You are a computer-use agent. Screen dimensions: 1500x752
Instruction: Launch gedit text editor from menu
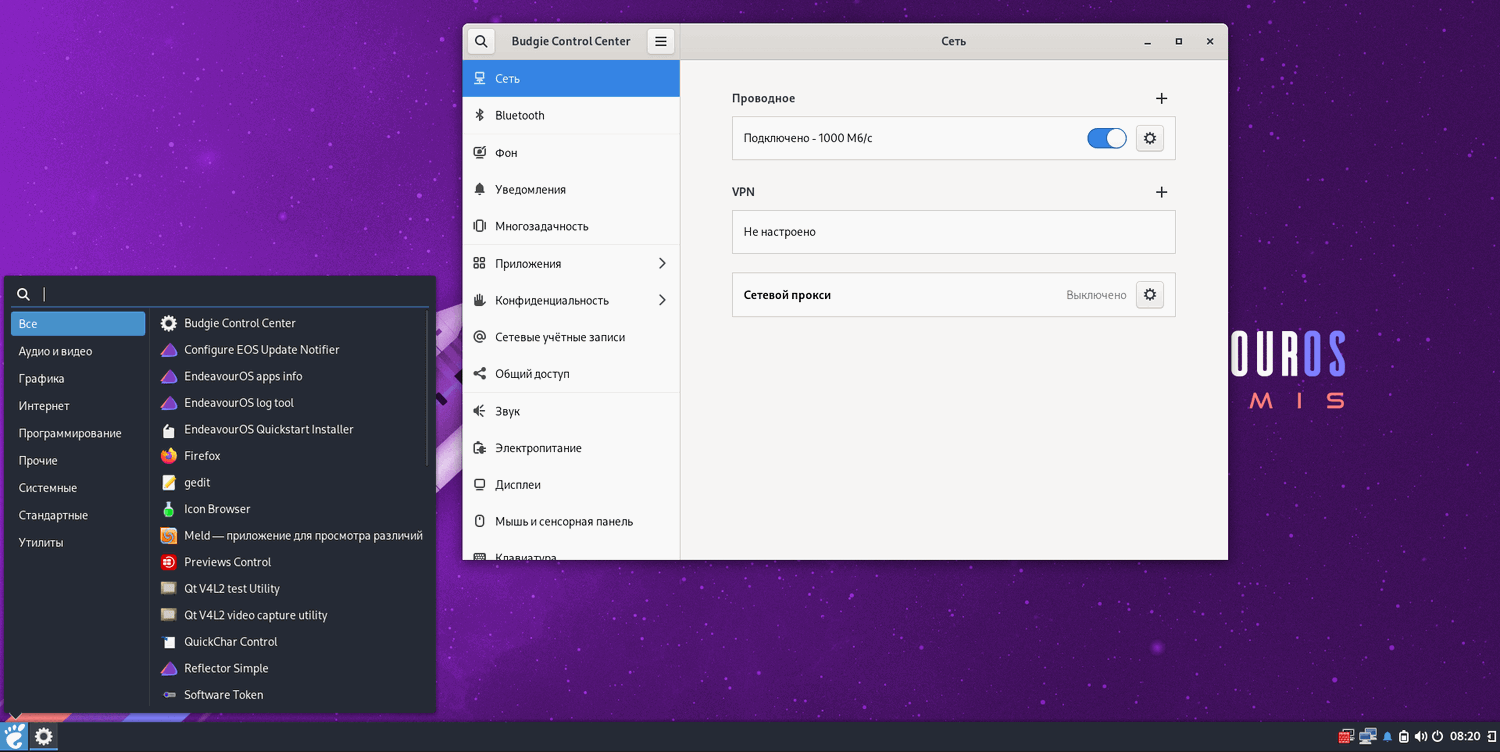290,482
